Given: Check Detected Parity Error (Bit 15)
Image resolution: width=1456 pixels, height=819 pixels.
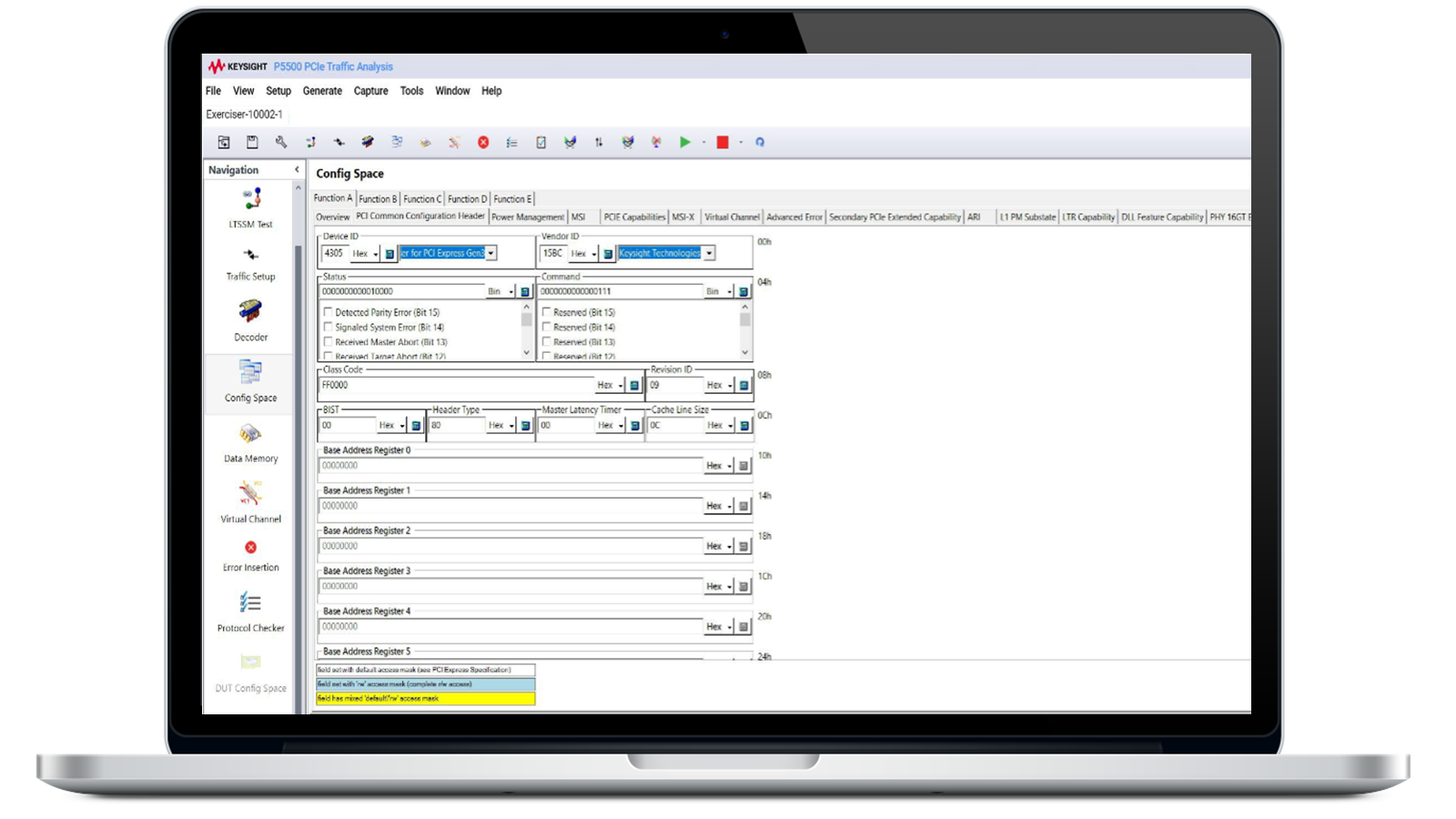Looking at the screenshot, I should coord(329,312).
